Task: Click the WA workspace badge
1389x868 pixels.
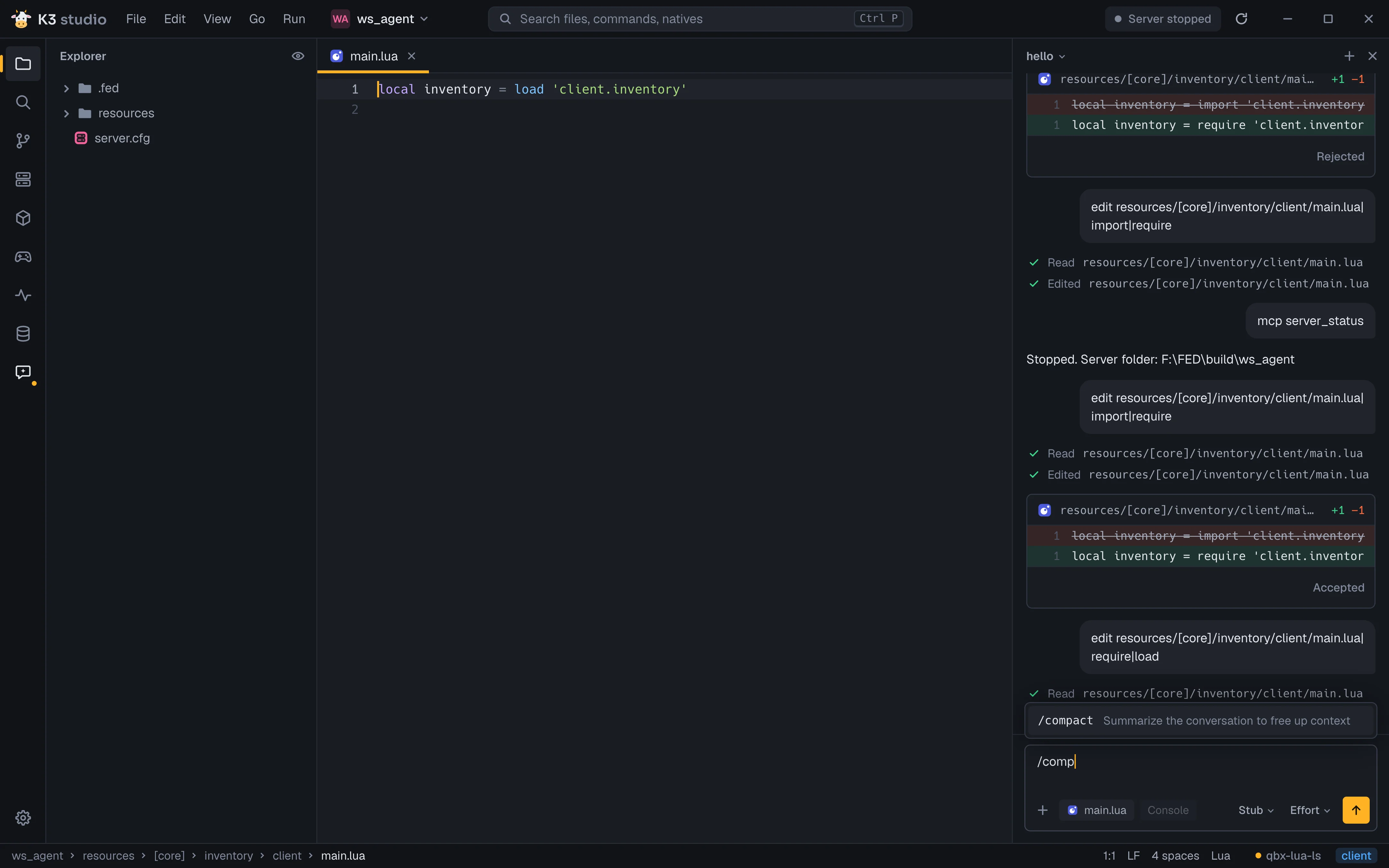Action: (x=340, y=19)
